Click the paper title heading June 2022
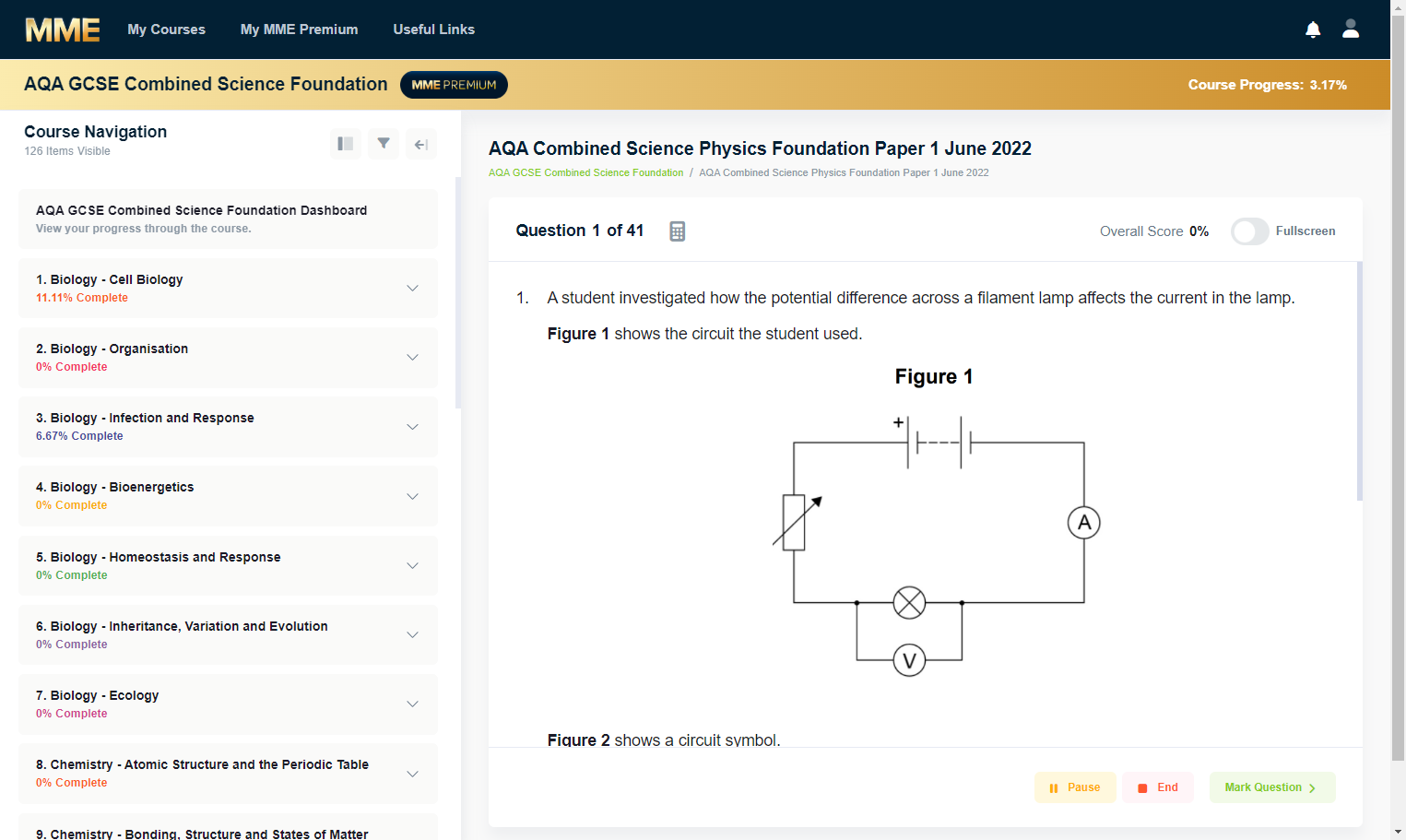The image size is (1406, 840). tap(760, 148)
